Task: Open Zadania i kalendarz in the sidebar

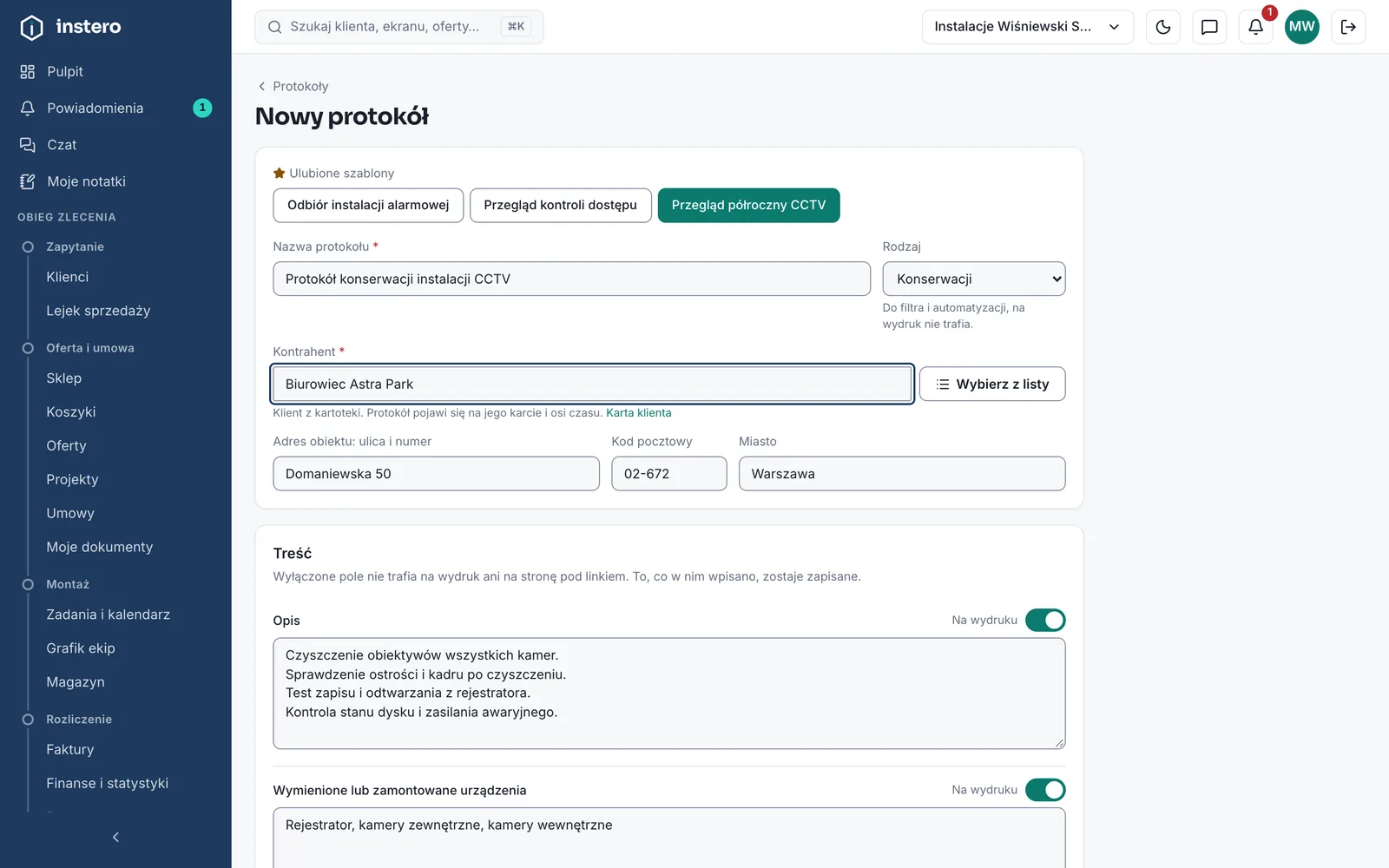Action: click(x=108, y=615)
